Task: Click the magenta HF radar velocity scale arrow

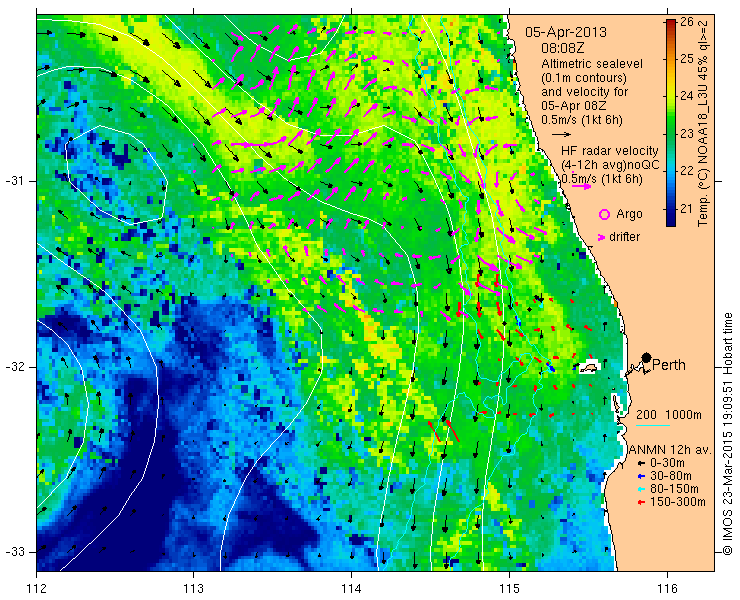Action: (581, 186)
